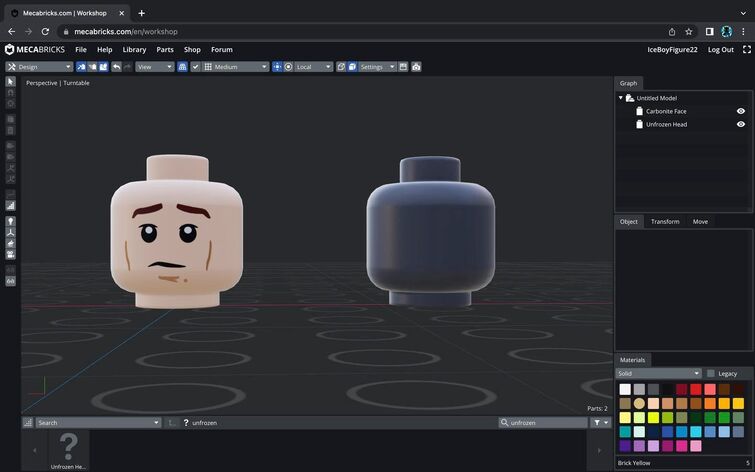Select the Carbonite Face tree item
The height and width of the screenshot is (472, 755).
(666, 111)
